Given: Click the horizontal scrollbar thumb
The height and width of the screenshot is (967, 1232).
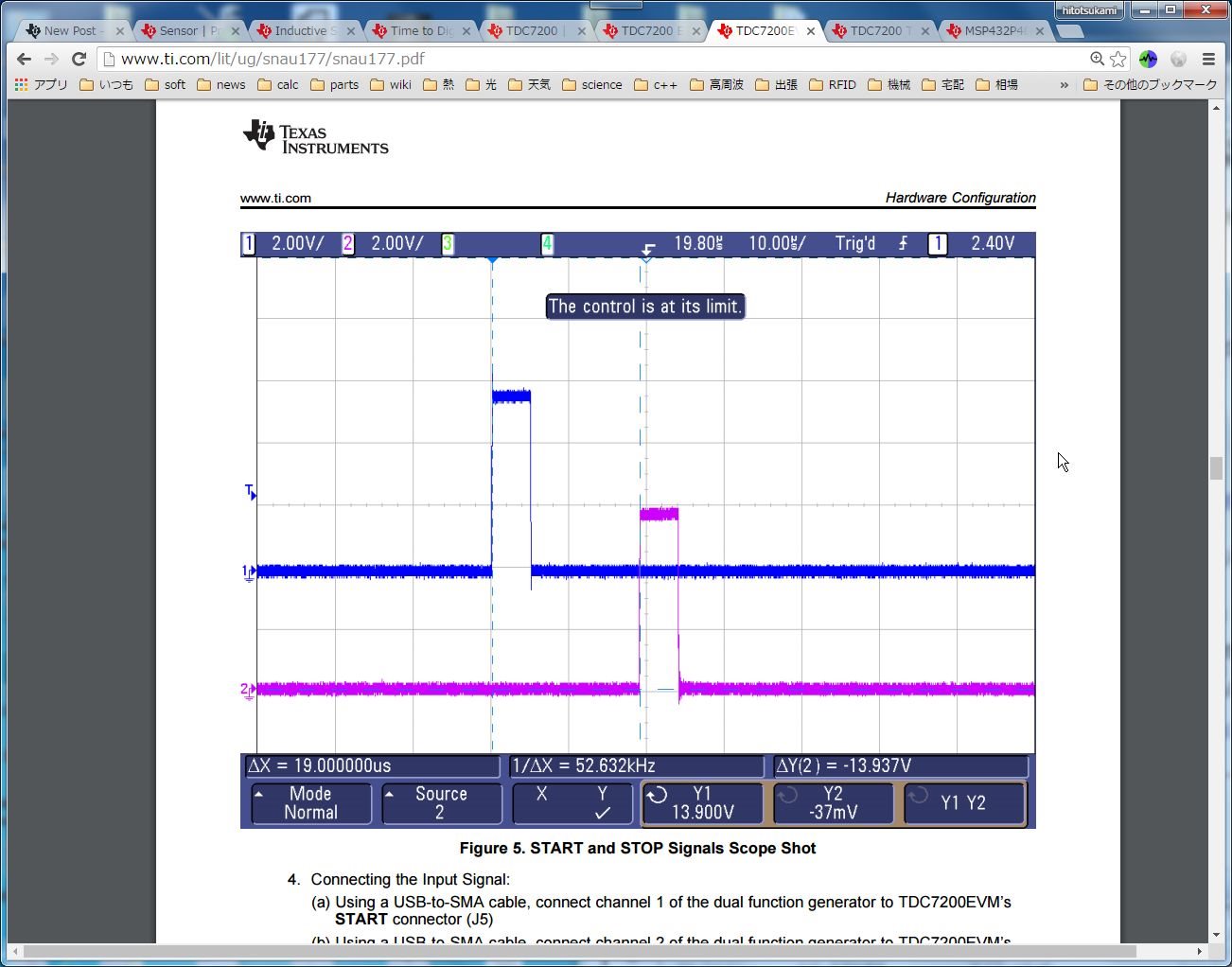Looking at the screenshot, I should tap(580, 951).
